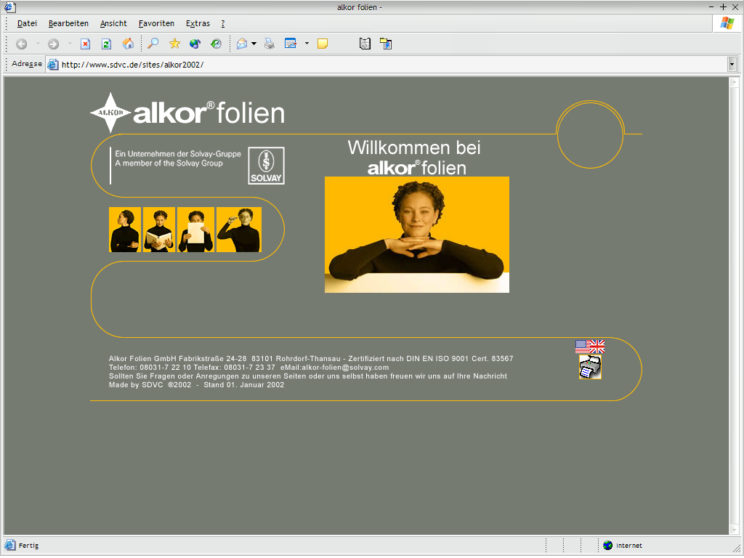The height and width of the screenshot is (558, 744).
Task: Click the Back navigation arrow
Action: pos(21,44)
